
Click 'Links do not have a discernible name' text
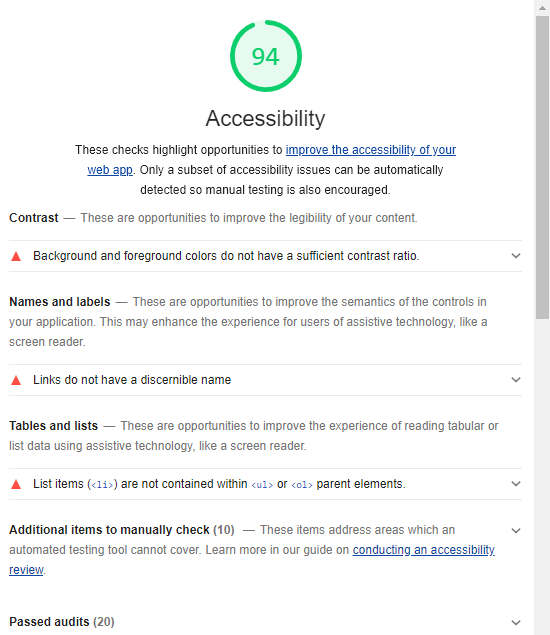click(x=132, y=380)
